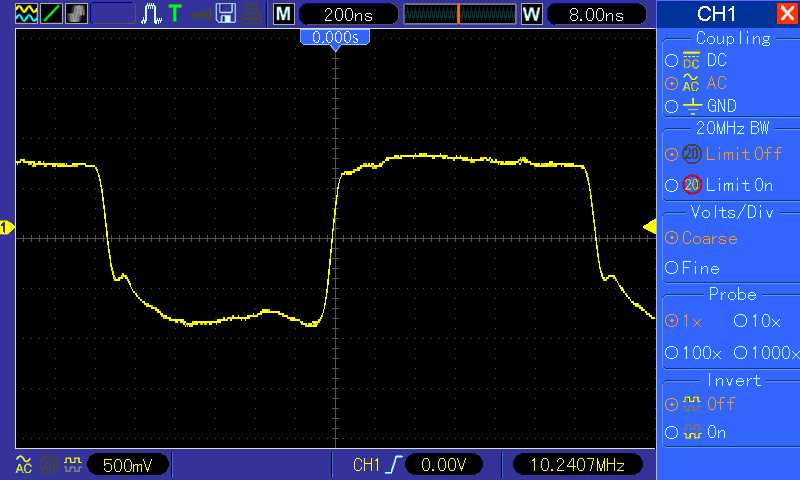Click the dual waveform display icon
The height and width of the screenshot is (480, 800).
click(x=26, y=14)
